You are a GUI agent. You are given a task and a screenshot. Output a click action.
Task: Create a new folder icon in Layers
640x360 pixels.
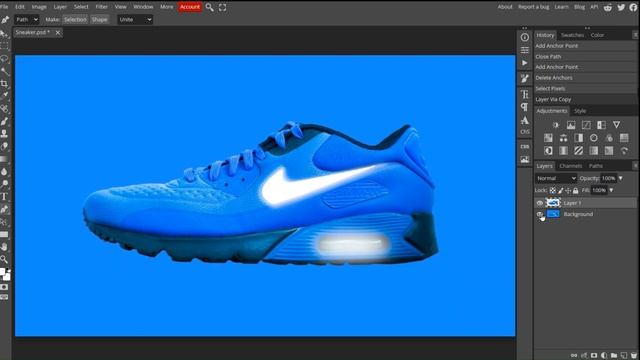point(614,356)
